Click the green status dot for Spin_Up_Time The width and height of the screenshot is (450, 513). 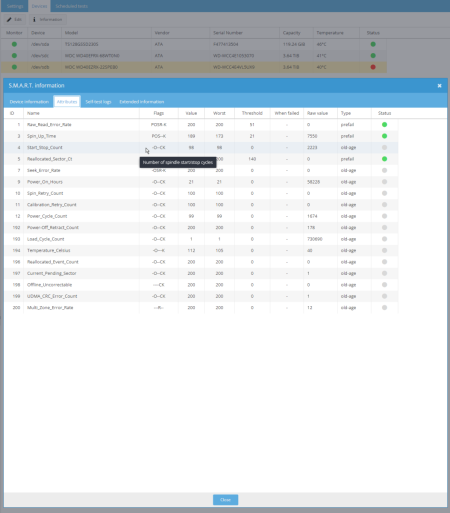[x=384, y=136]
